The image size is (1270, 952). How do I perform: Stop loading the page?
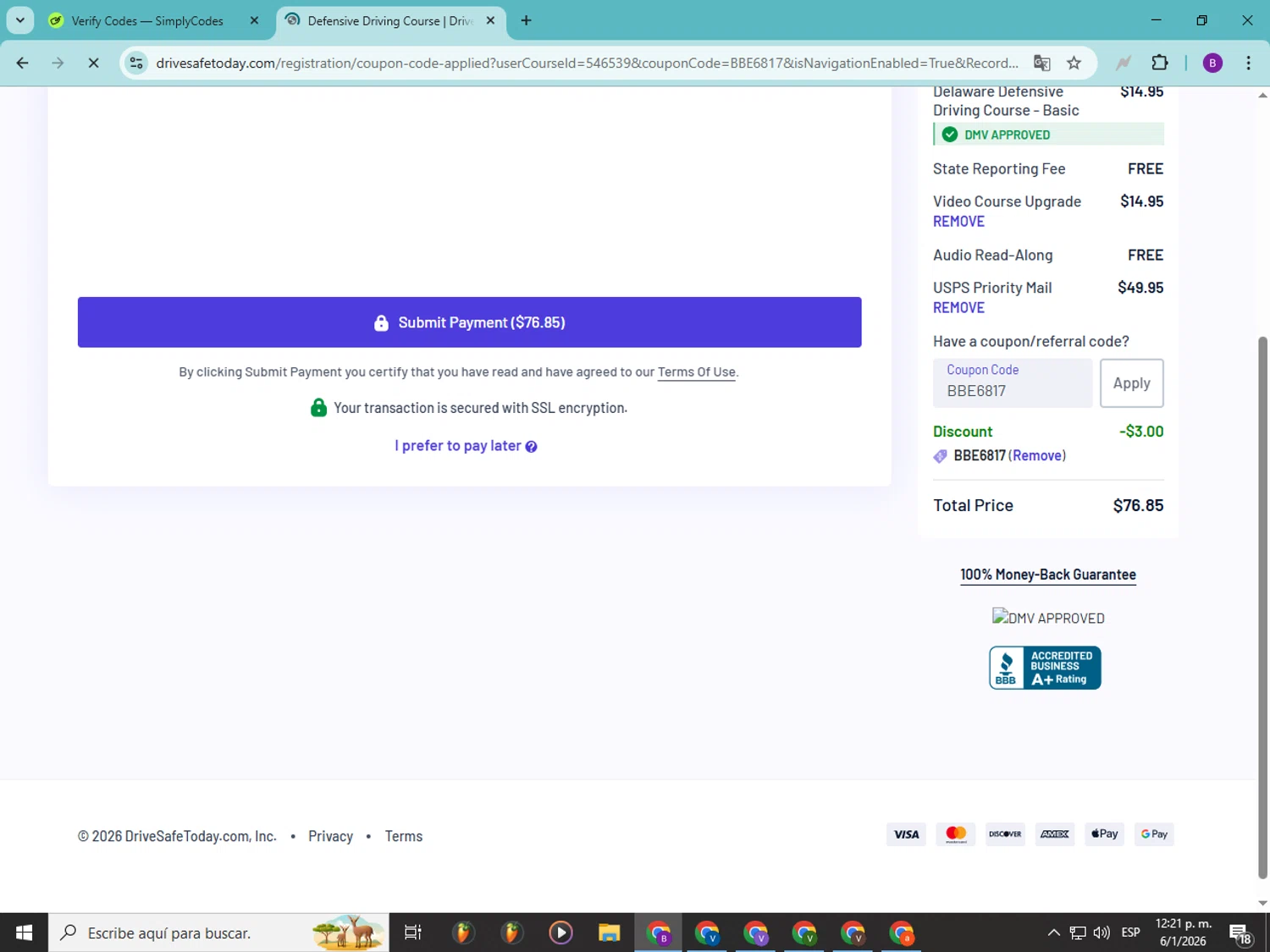pyautogui.click(x=93, y=63)
